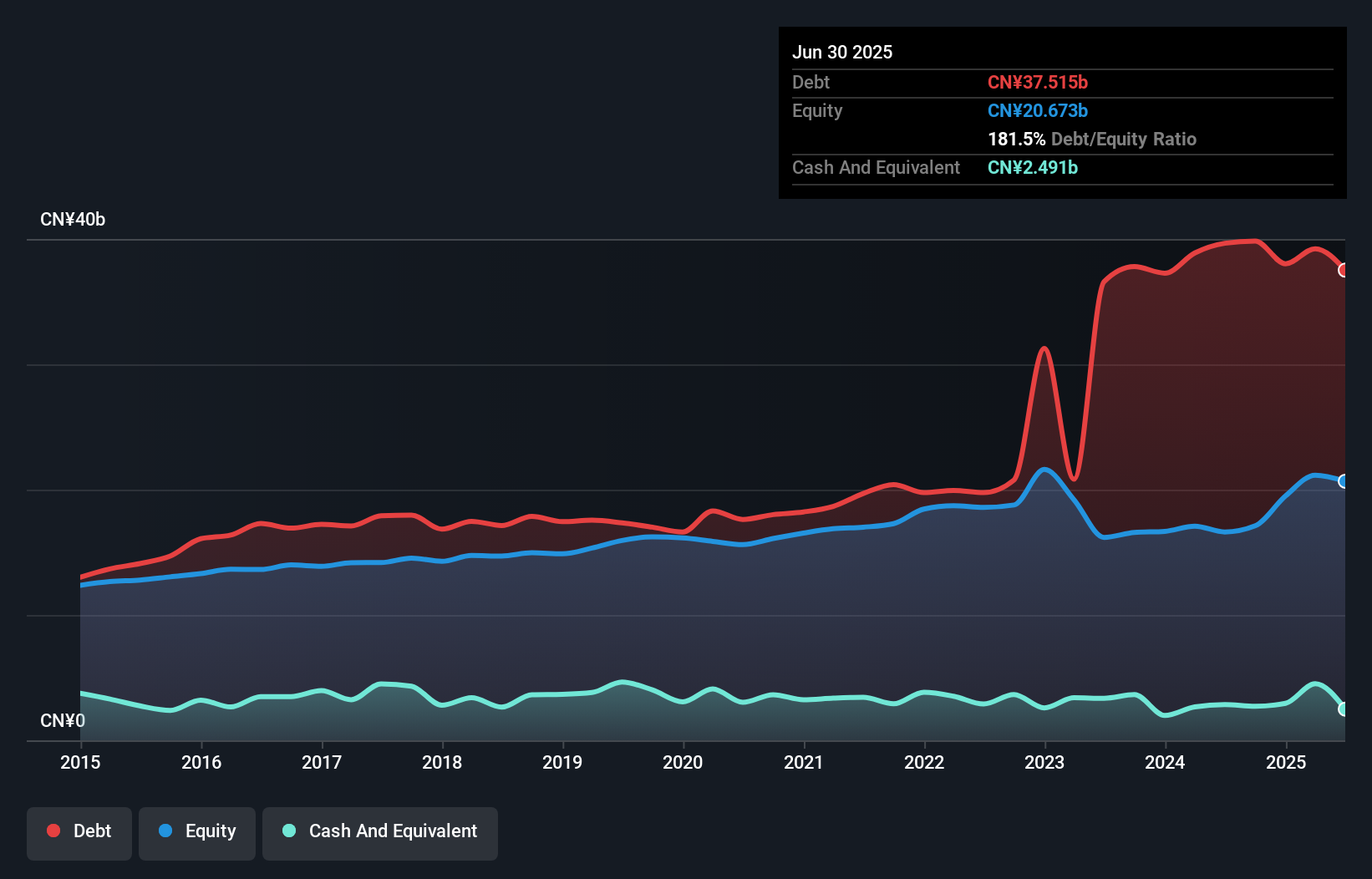Click the 2023 x-axis label
1372x879 pixels.
tap(1044, 762)
